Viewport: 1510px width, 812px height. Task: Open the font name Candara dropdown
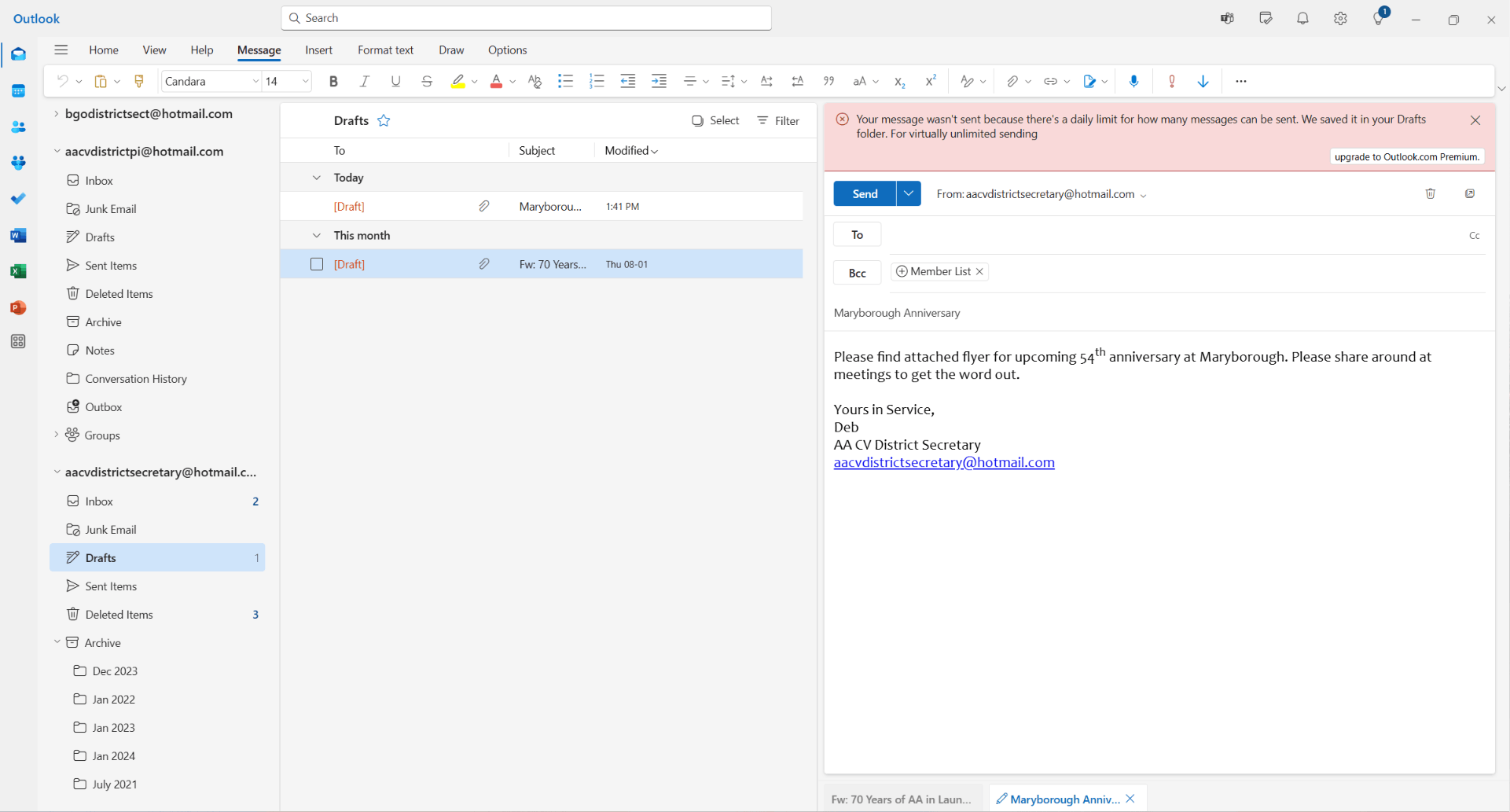[255, 81]
